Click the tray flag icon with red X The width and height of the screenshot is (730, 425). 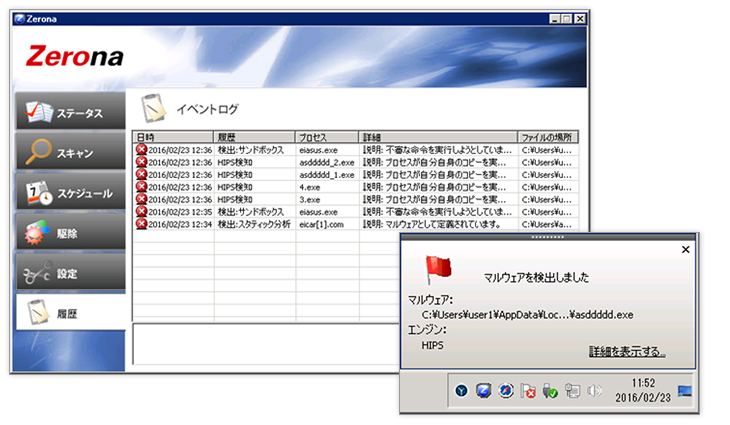(528, 391)
